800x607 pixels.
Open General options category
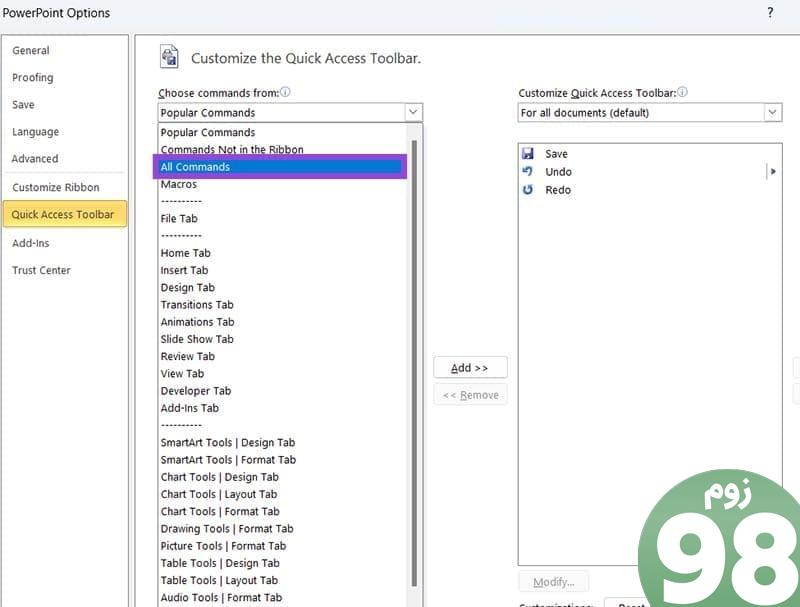click(x=64, y=50)
